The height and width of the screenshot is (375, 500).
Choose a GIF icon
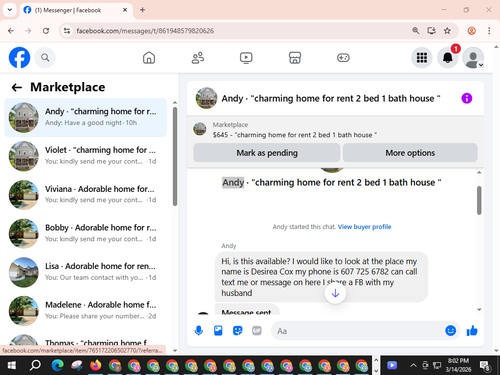[257, 331]
